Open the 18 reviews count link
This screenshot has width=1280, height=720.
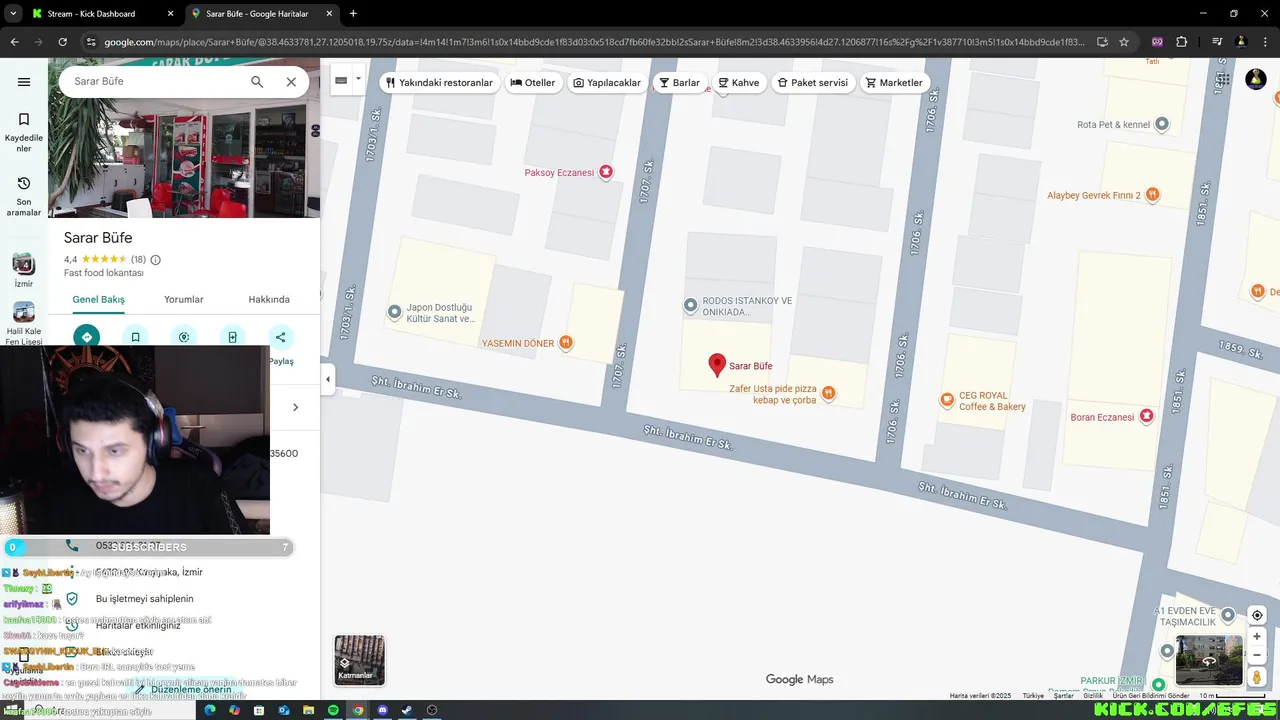tap(138, 260)
